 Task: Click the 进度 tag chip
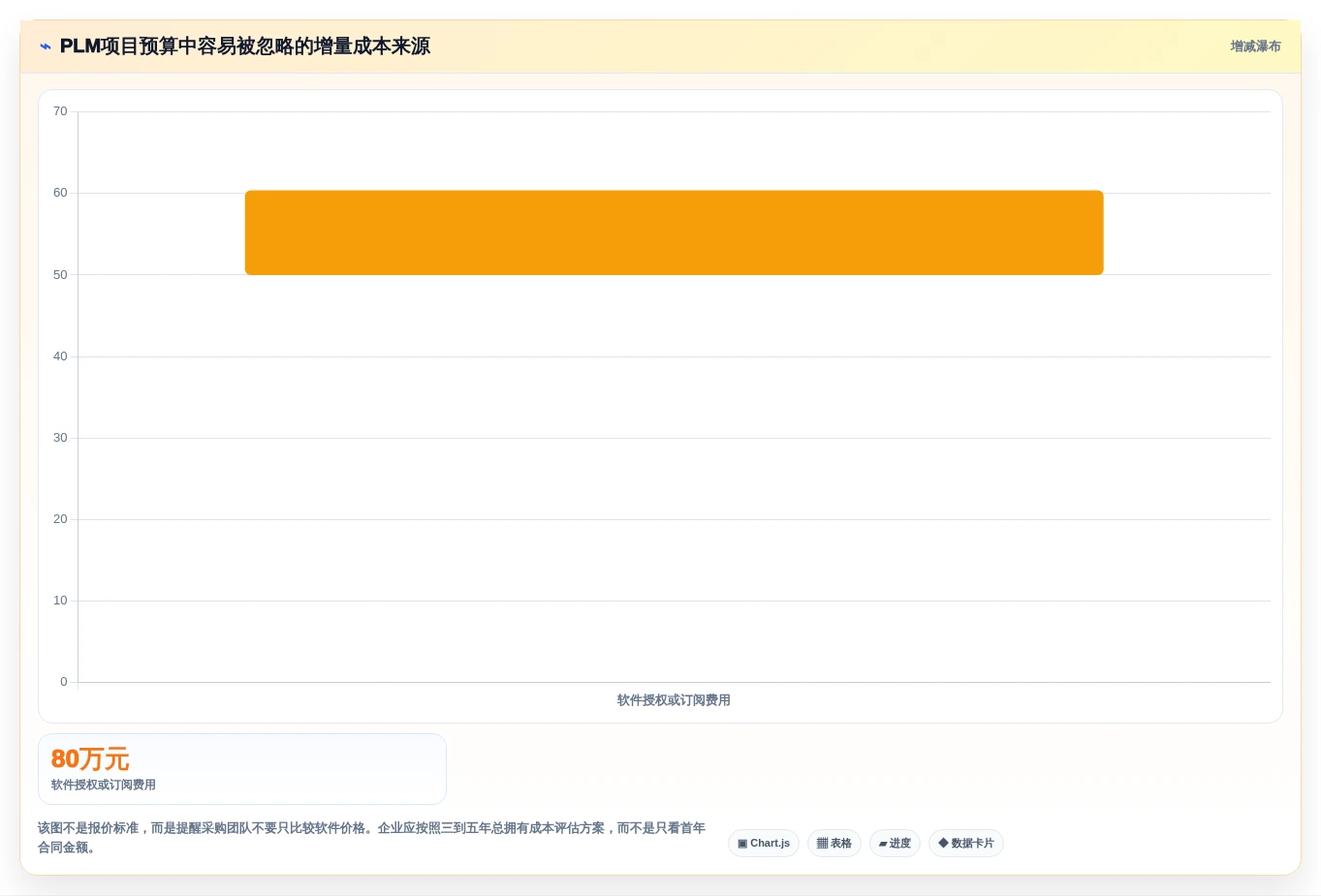(895, 843)
